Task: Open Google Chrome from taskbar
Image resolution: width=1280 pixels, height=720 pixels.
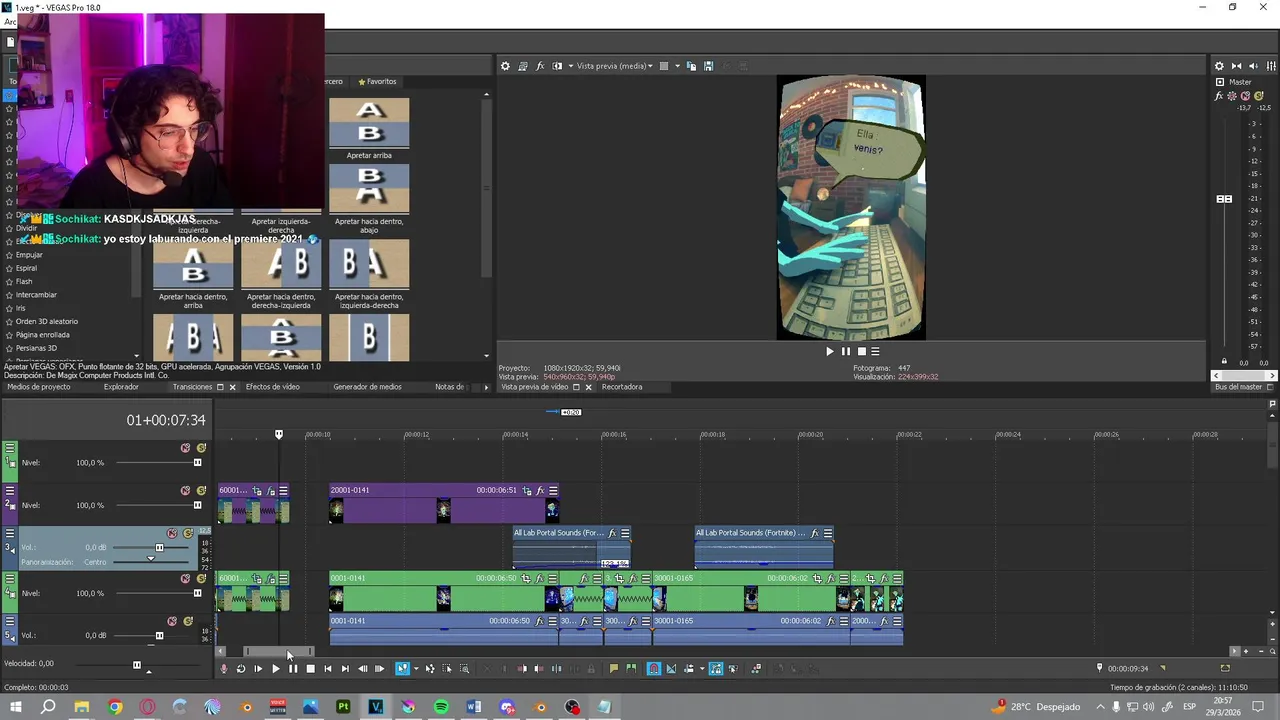Action: (x=115, y=707)
